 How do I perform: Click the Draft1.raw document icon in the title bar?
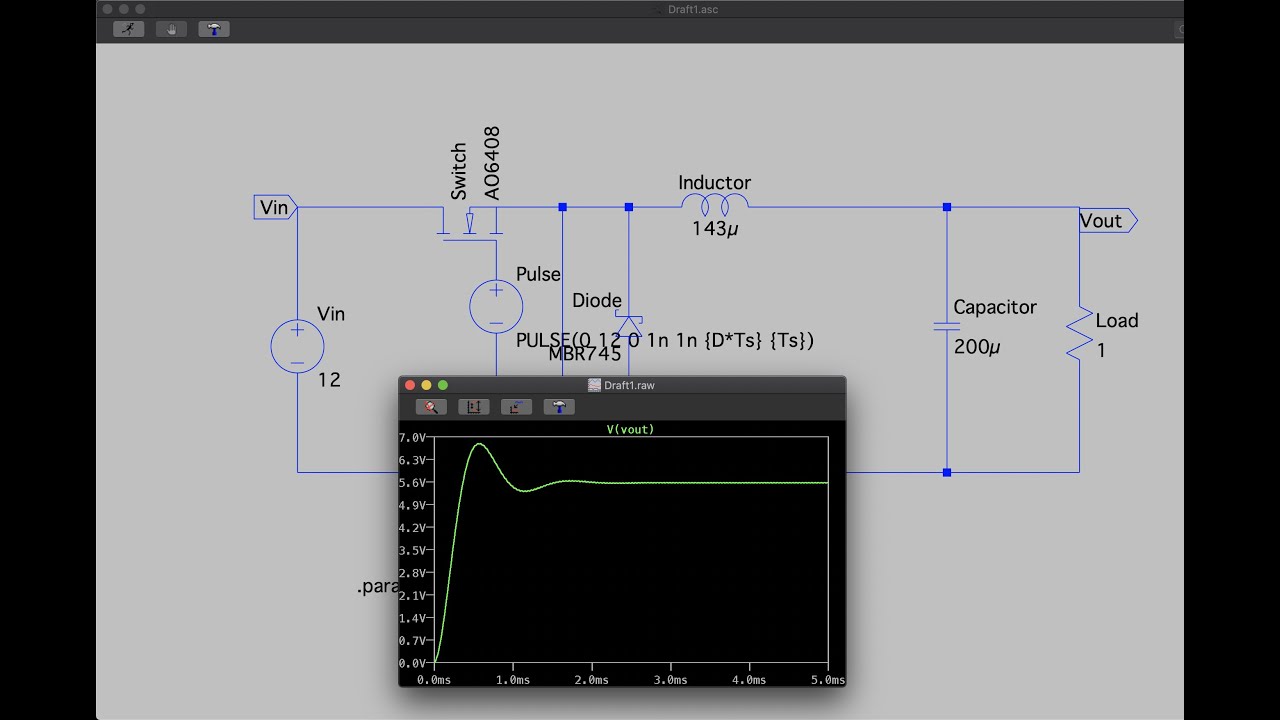594,385
